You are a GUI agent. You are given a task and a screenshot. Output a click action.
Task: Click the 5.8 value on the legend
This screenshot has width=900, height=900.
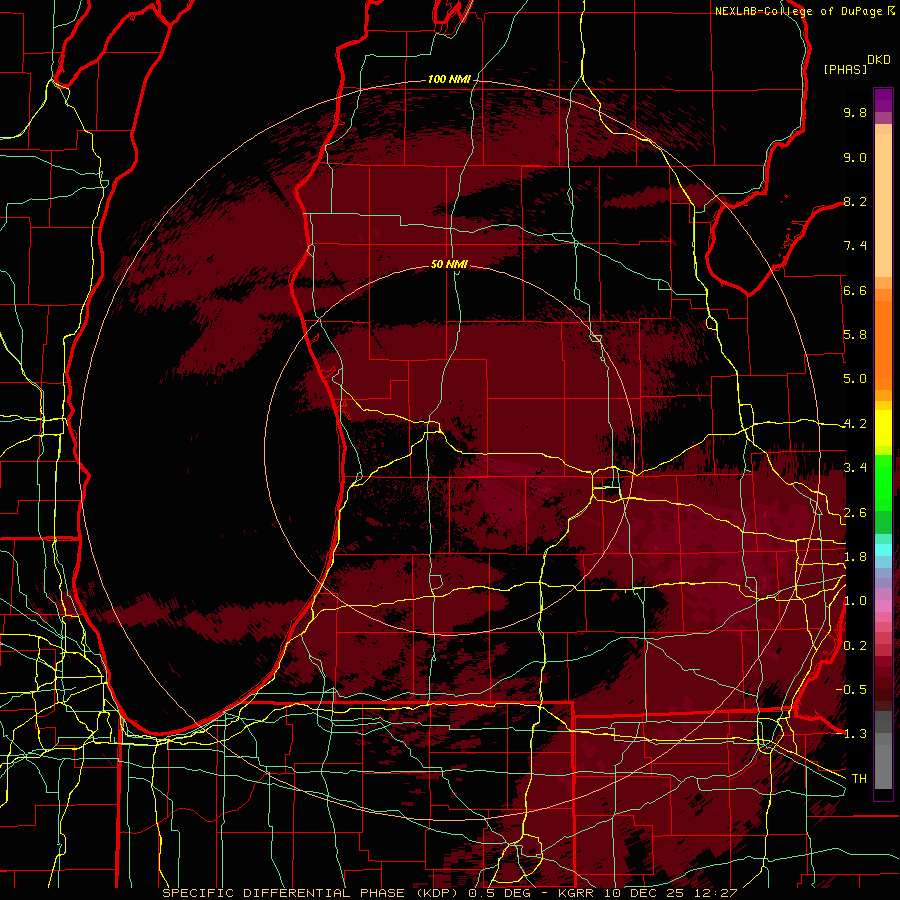855,335
